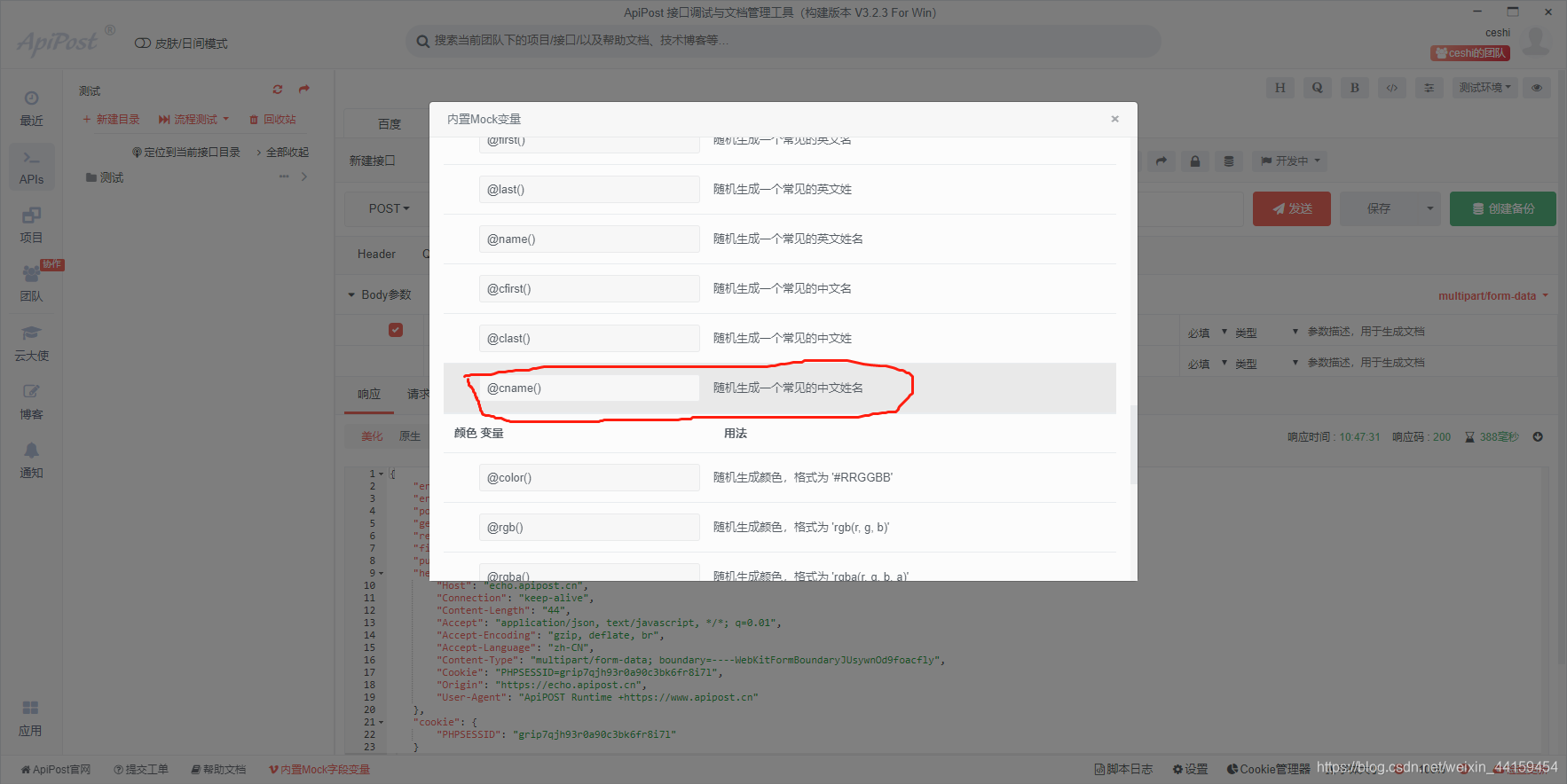1567x784 pixels.
Task: Open the 项目 projects section
Action: [x=31, y=225]
